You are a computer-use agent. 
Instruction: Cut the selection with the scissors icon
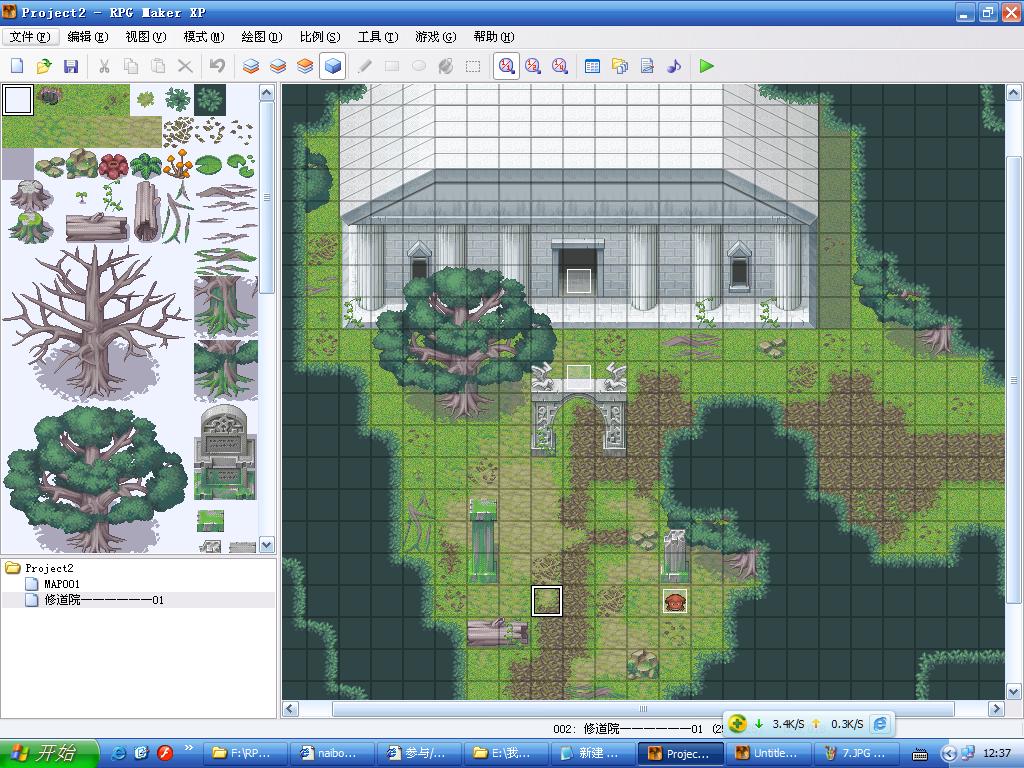coord(104,66)
